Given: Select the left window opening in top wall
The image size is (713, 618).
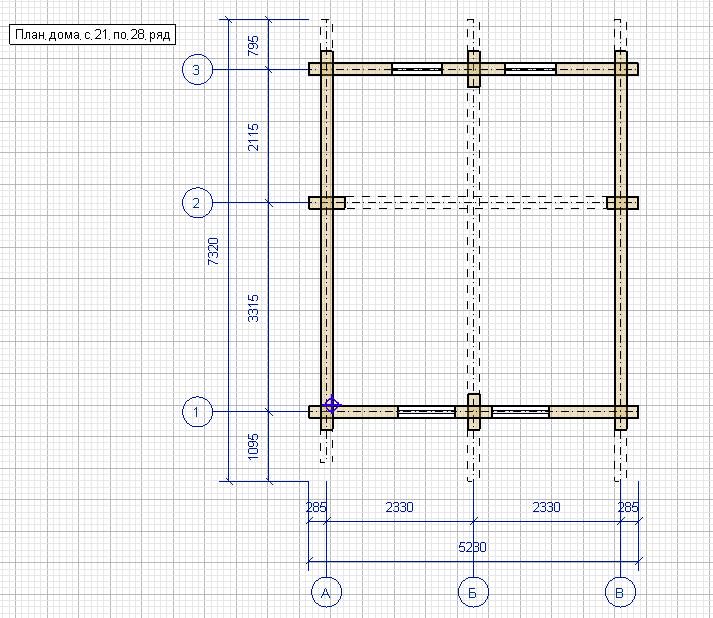Looking at the screenshot, I should (417, 69).
